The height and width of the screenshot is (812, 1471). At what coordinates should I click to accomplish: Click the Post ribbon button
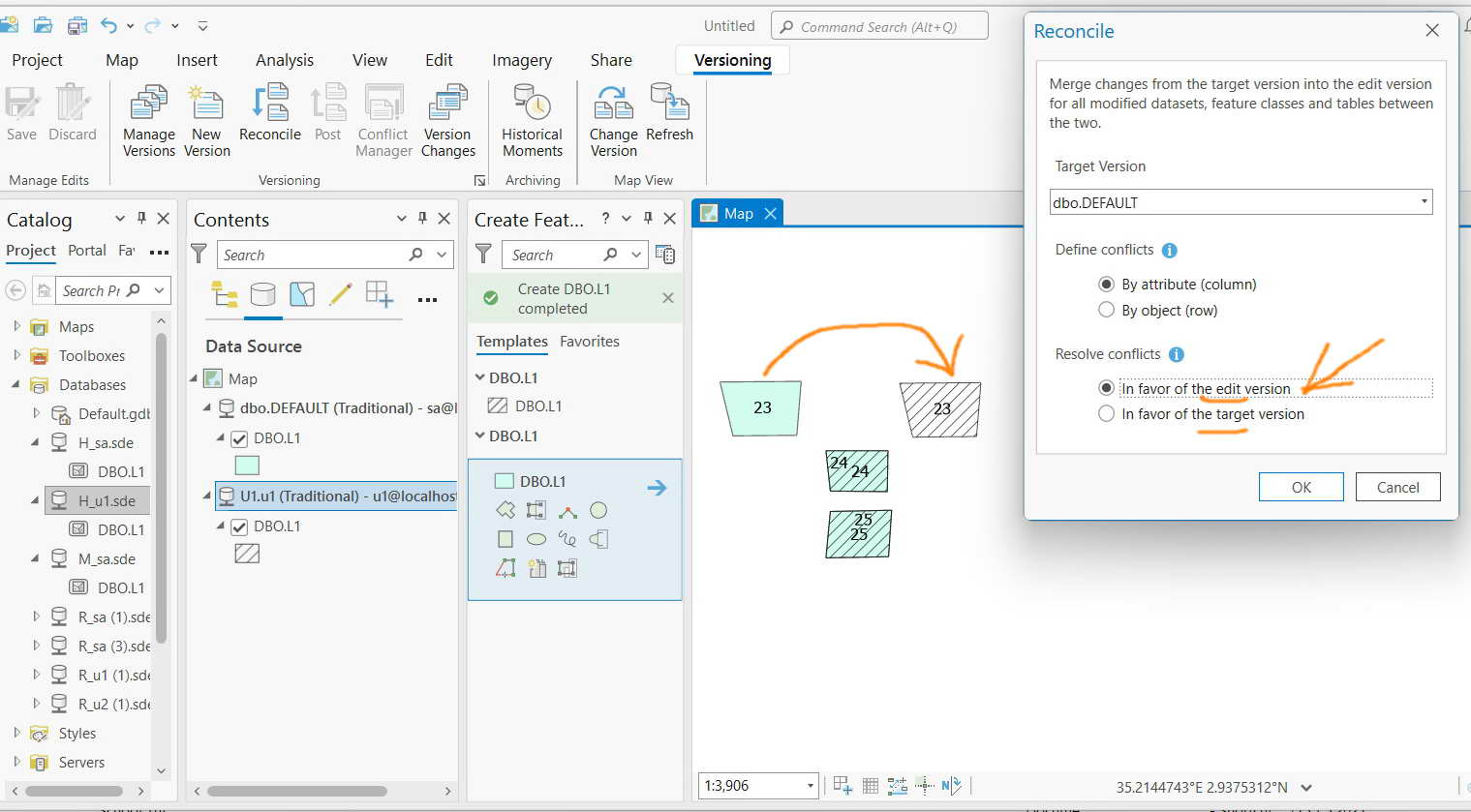click(328, 114)
